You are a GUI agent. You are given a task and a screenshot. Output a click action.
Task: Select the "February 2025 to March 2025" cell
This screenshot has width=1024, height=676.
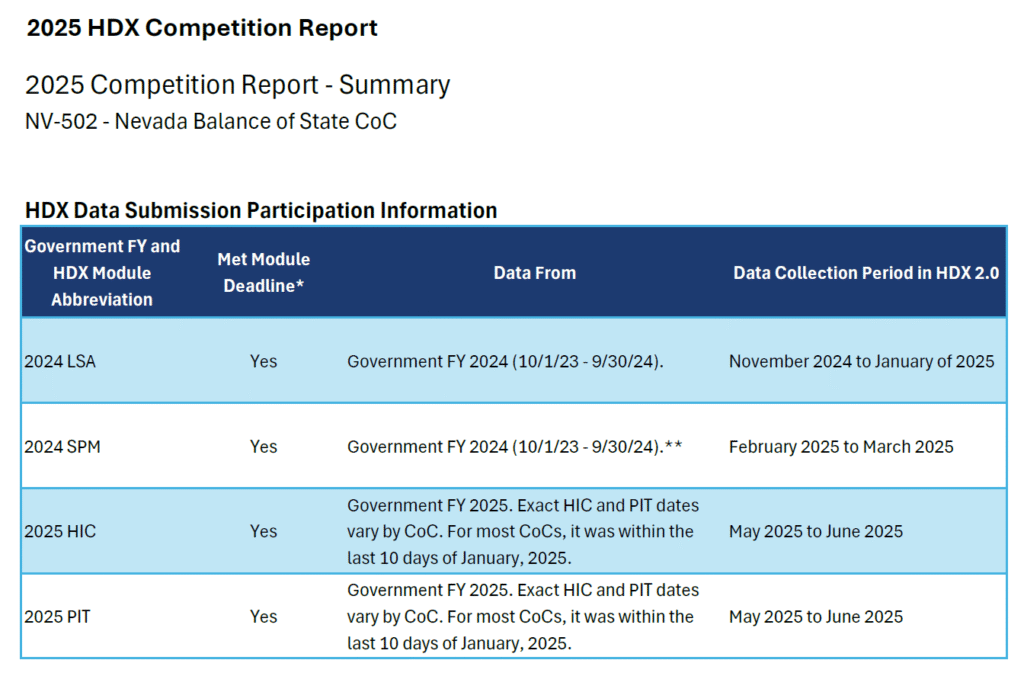tap(841, 446)
